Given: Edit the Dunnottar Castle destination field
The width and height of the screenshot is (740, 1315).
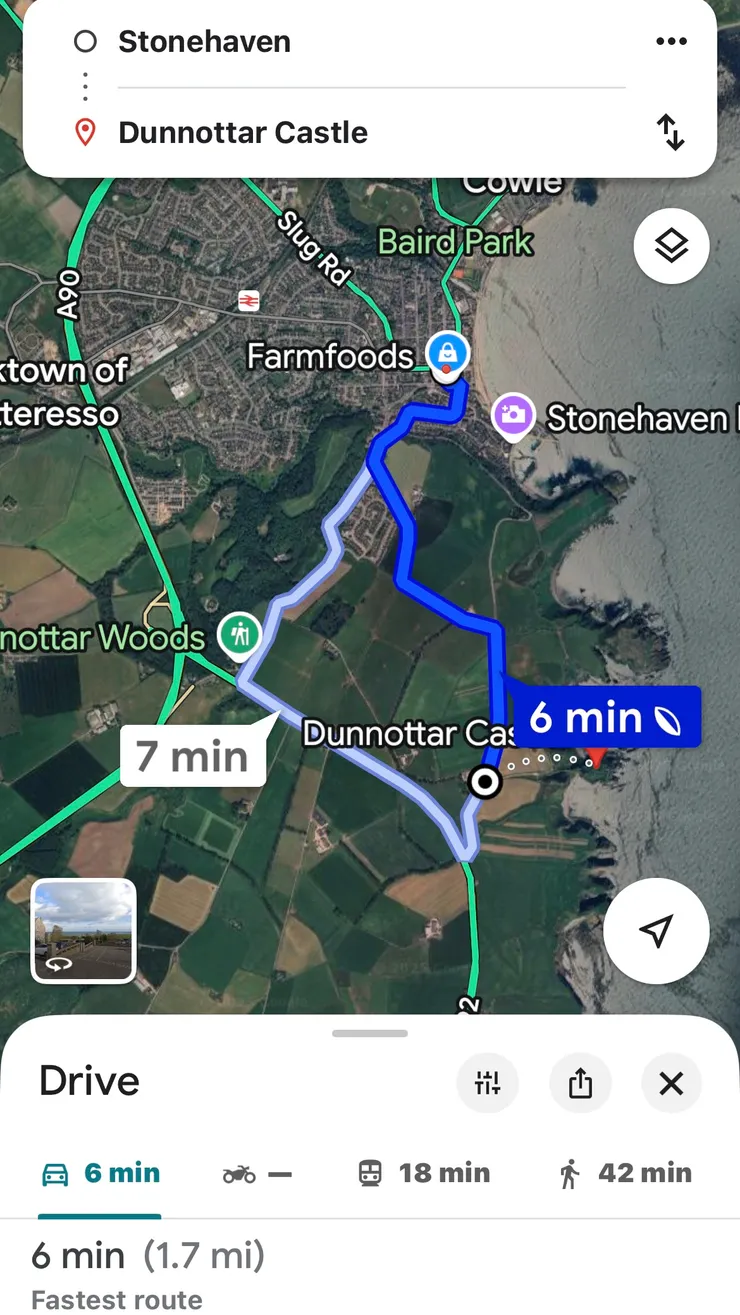Looking at the screenshot, I should pos(370,132).
